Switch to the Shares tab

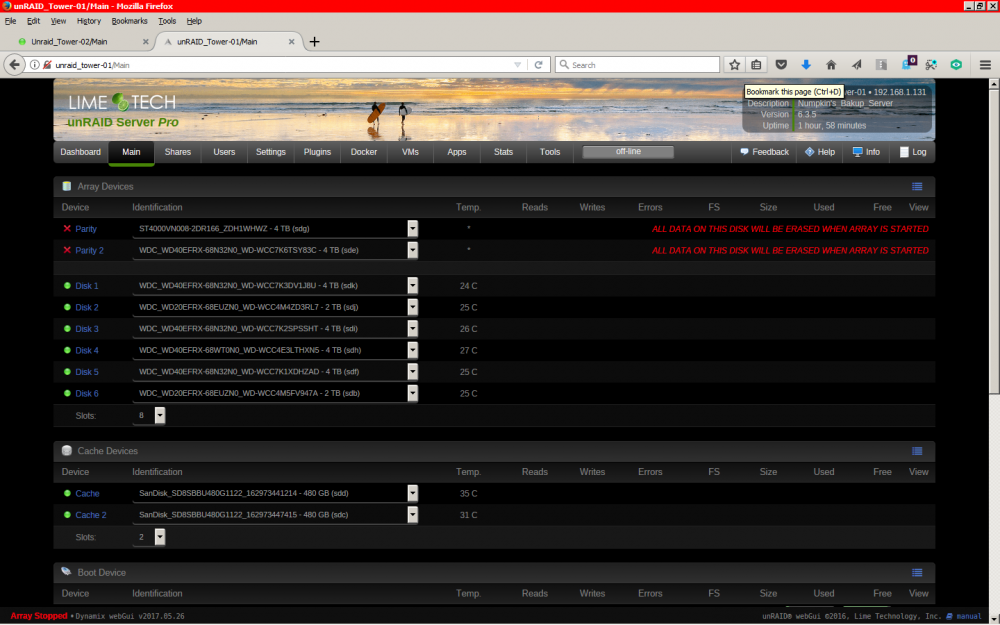[x=177, y=152]
